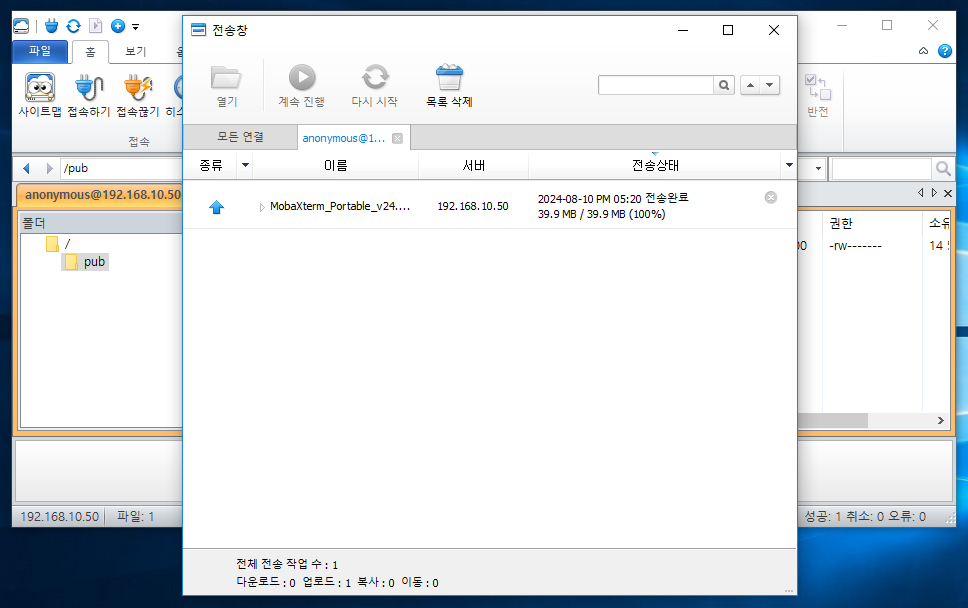The width and height of the screenshot is (968, 608).
Task: Click the 열기 (Open) folder icon
Action: (226, 78)
